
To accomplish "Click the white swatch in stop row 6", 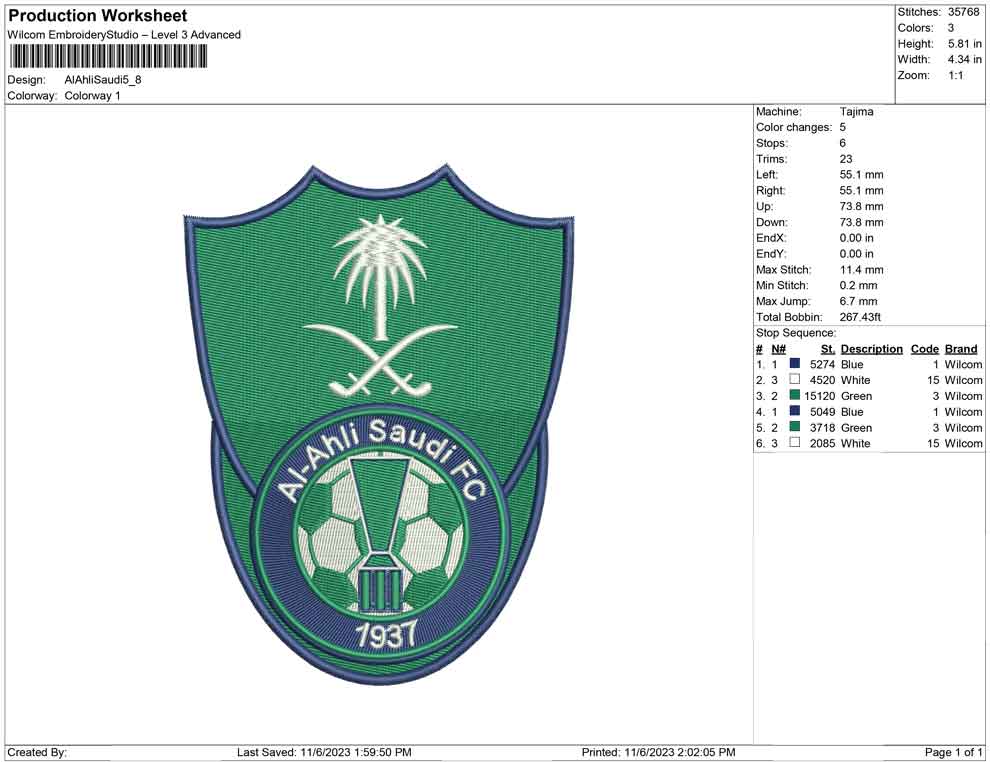I will tap(795, 443).
